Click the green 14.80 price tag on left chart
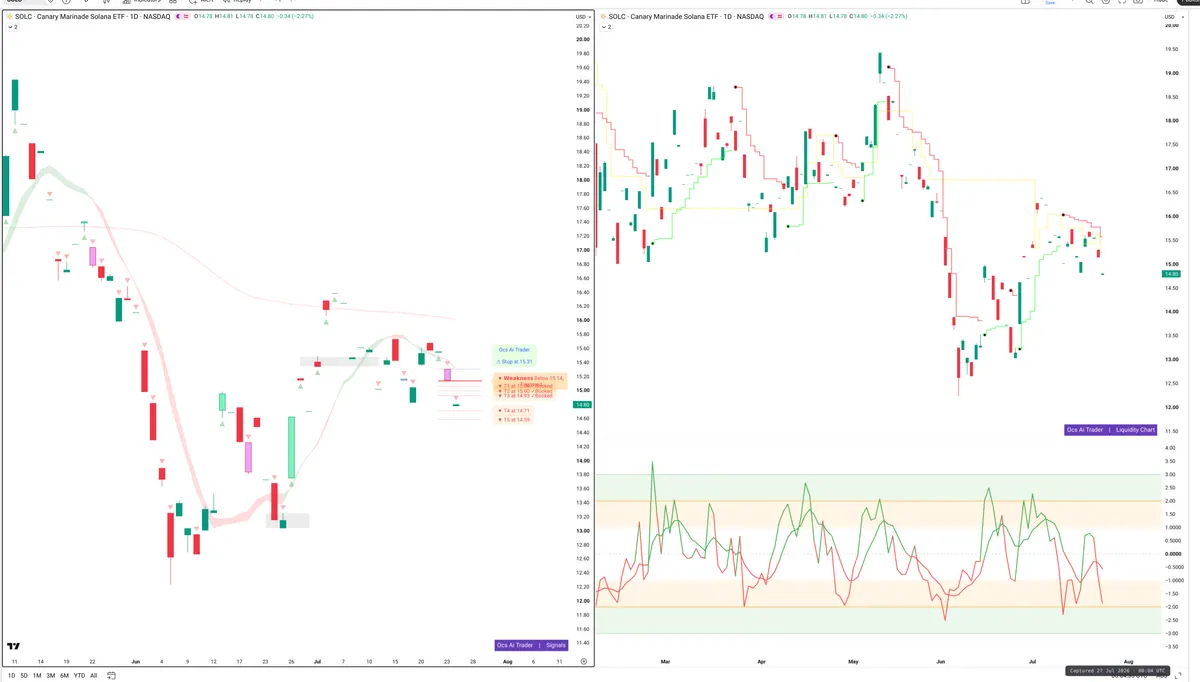 click(581, 405)
